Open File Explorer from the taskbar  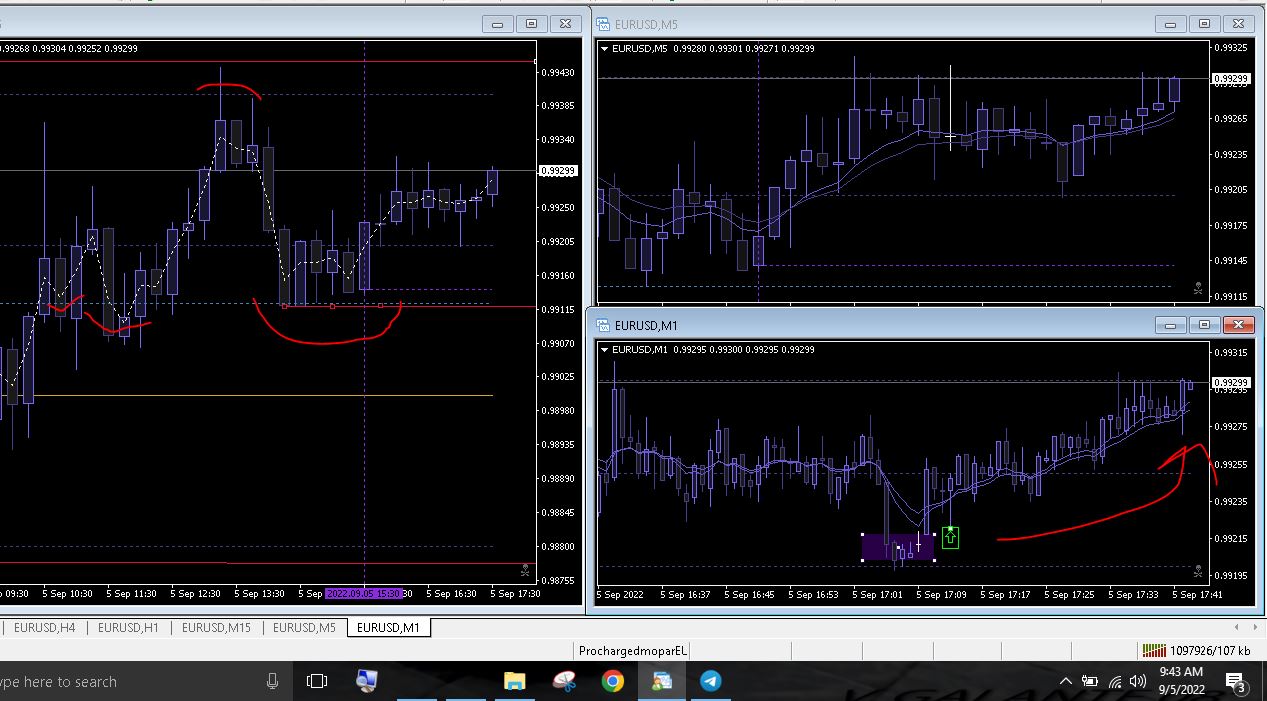click(514, 681)
